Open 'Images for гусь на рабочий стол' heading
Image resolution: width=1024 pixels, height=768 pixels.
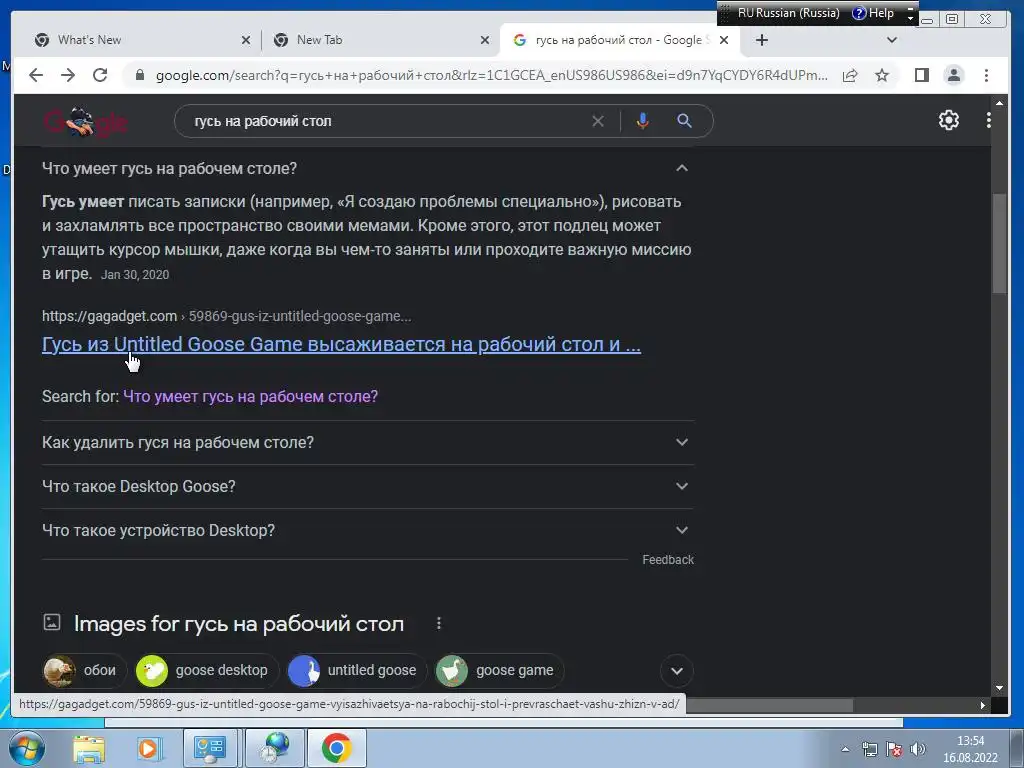238,624
